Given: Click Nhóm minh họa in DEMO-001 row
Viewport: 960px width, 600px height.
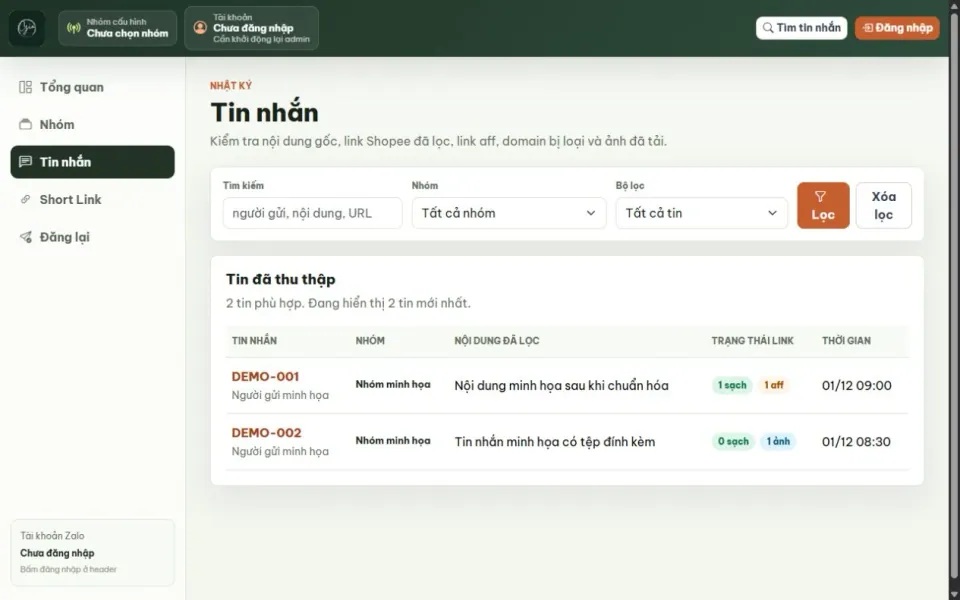Looking at the screenshot, I should pyautogui.click(x=393, y=384).
